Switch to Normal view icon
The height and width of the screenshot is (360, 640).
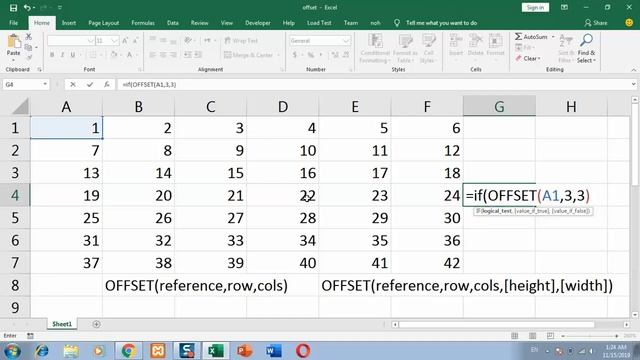coord(515,336)
